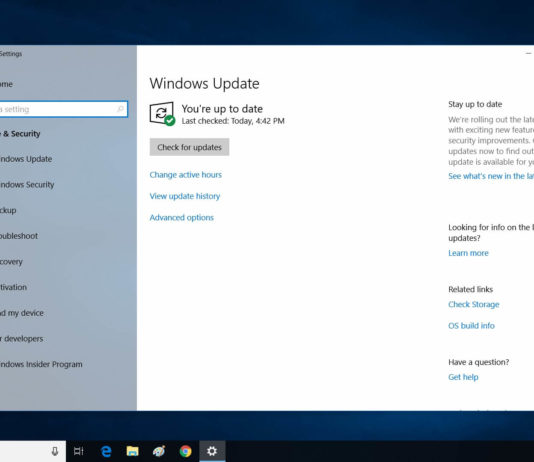Image resolution: width=534 pixels, height=462 pixels.
Task: Open Task View from the taskbar
Action: point(79,451)
